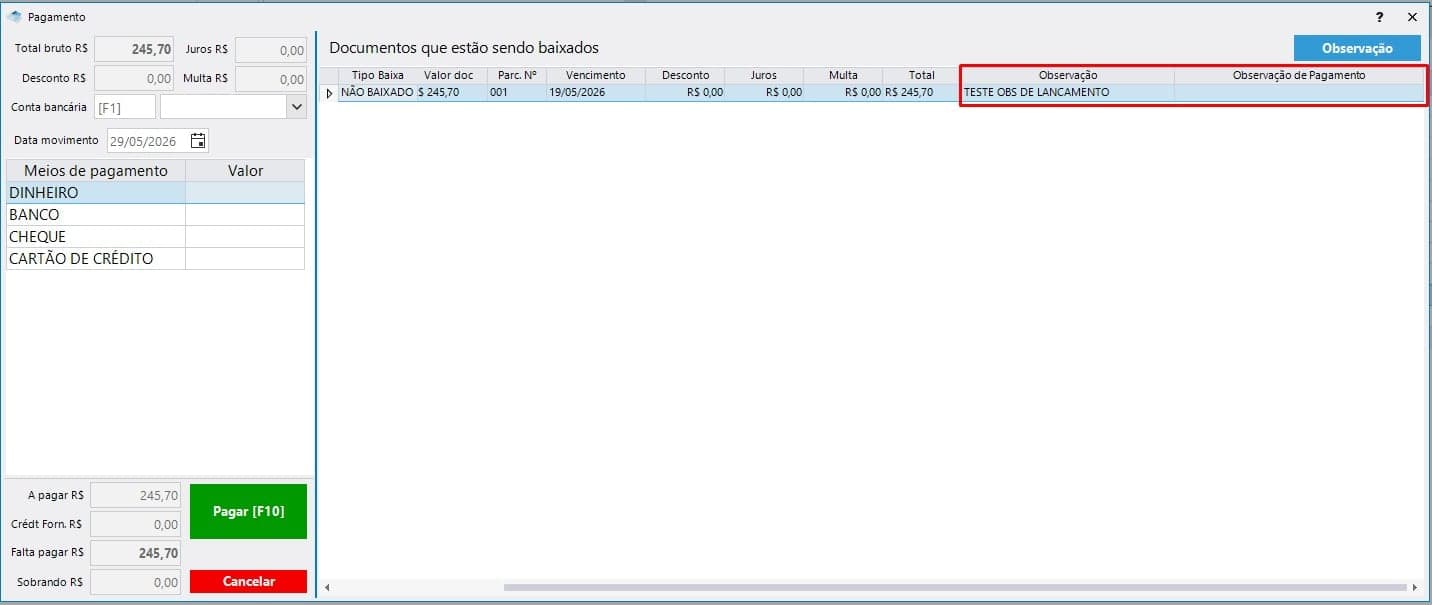Click the Valor doc column header
1432x605 pixels.
451,75
